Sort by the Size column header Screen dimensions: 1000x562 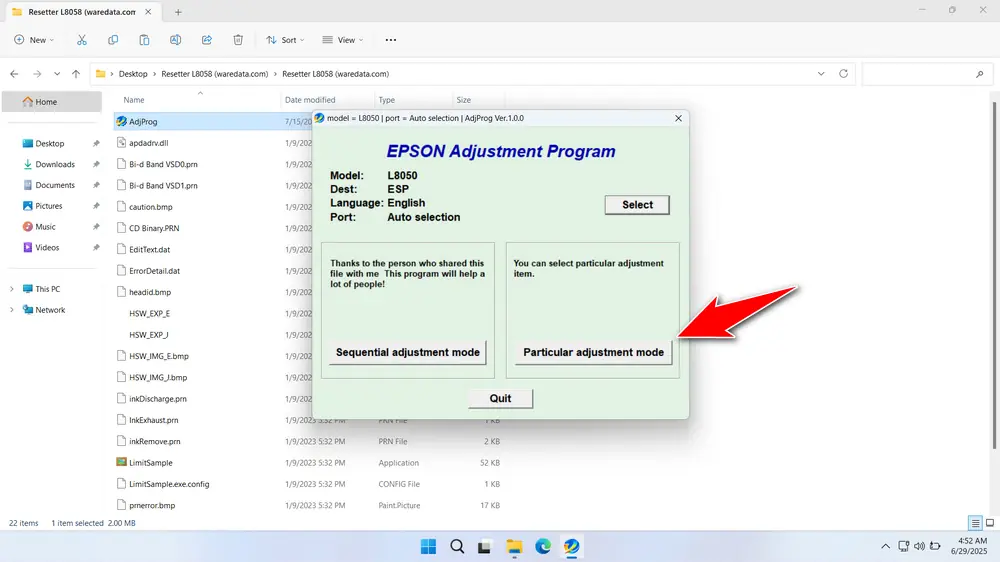click(x=464, y=100)
